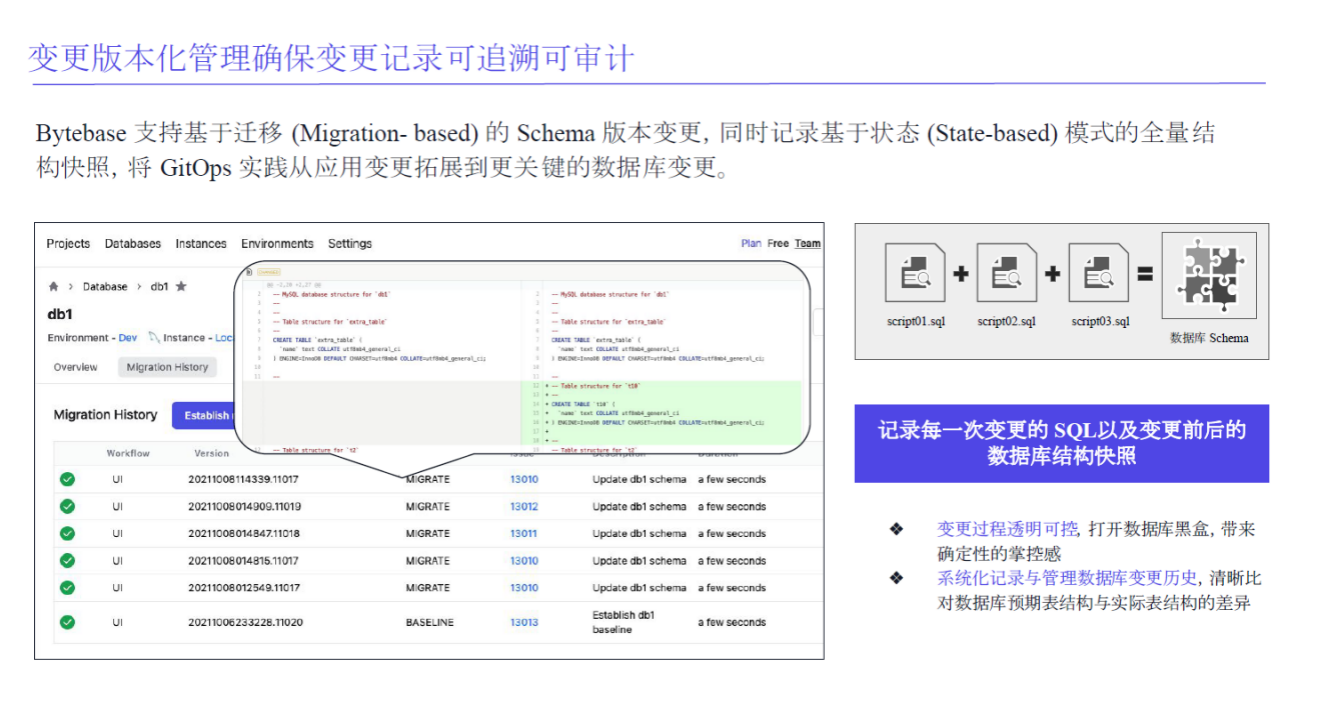
Task: Click version text 20211008014815.11017
Action: tap(244, 560)
